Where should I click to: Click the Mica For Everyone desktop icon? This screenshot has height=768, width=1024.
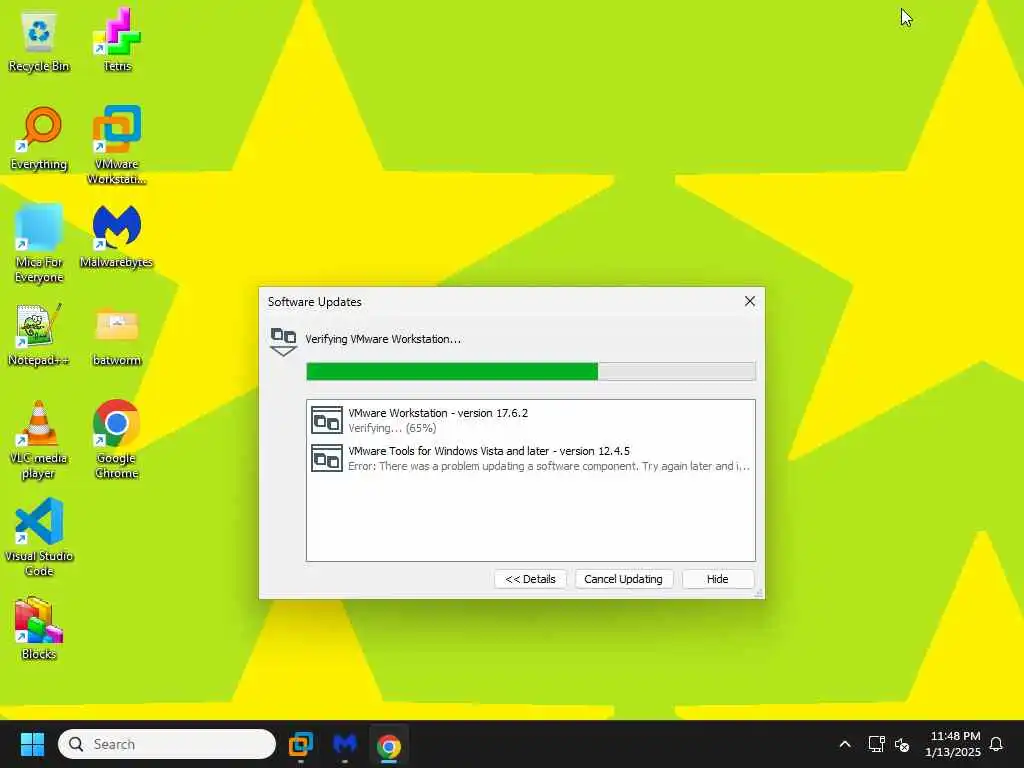tap(39, 243)
